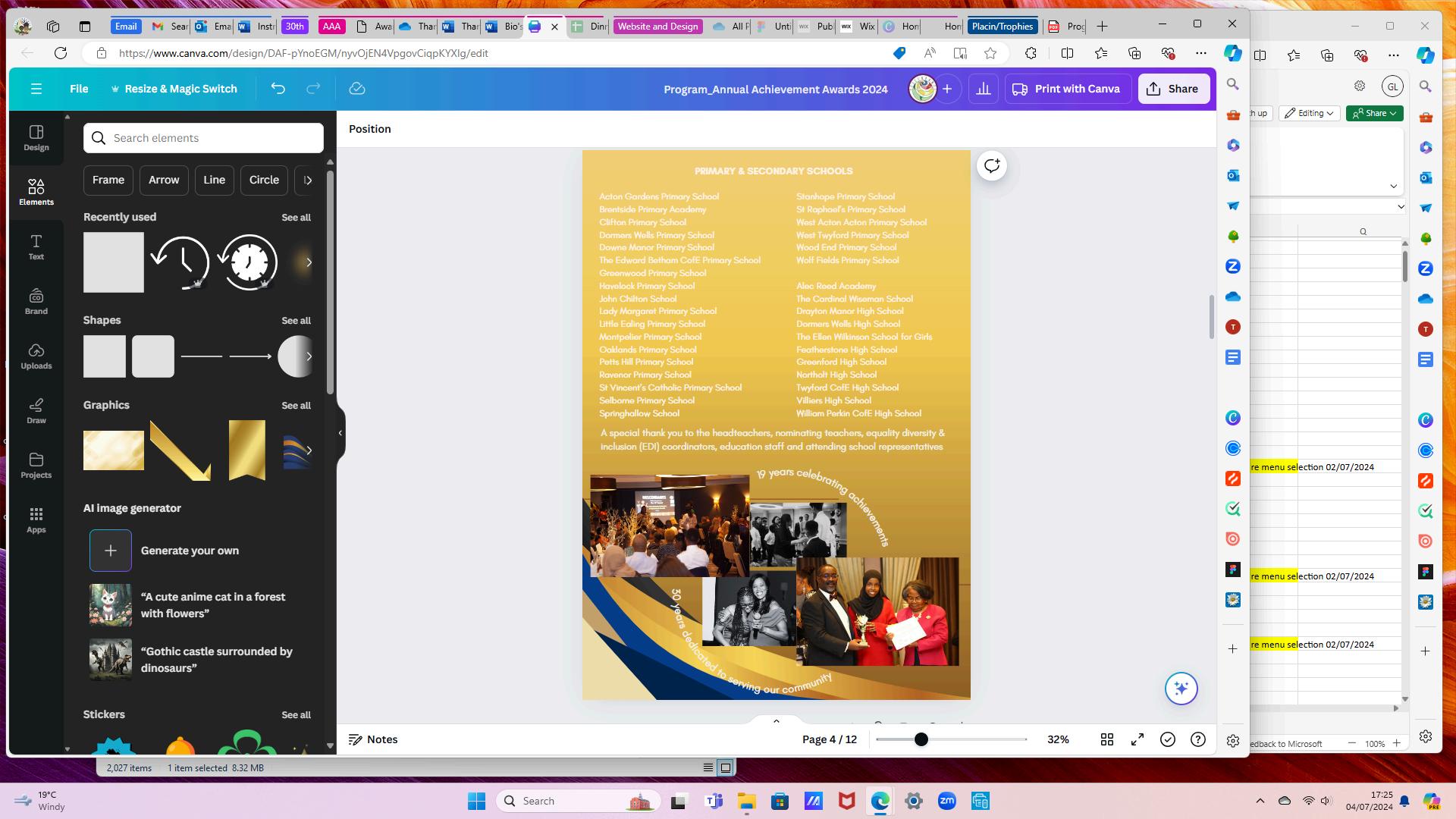Adjust the zoom level slider
Viewport: 1456px width, 819px height.
click(x=921, y=739)
